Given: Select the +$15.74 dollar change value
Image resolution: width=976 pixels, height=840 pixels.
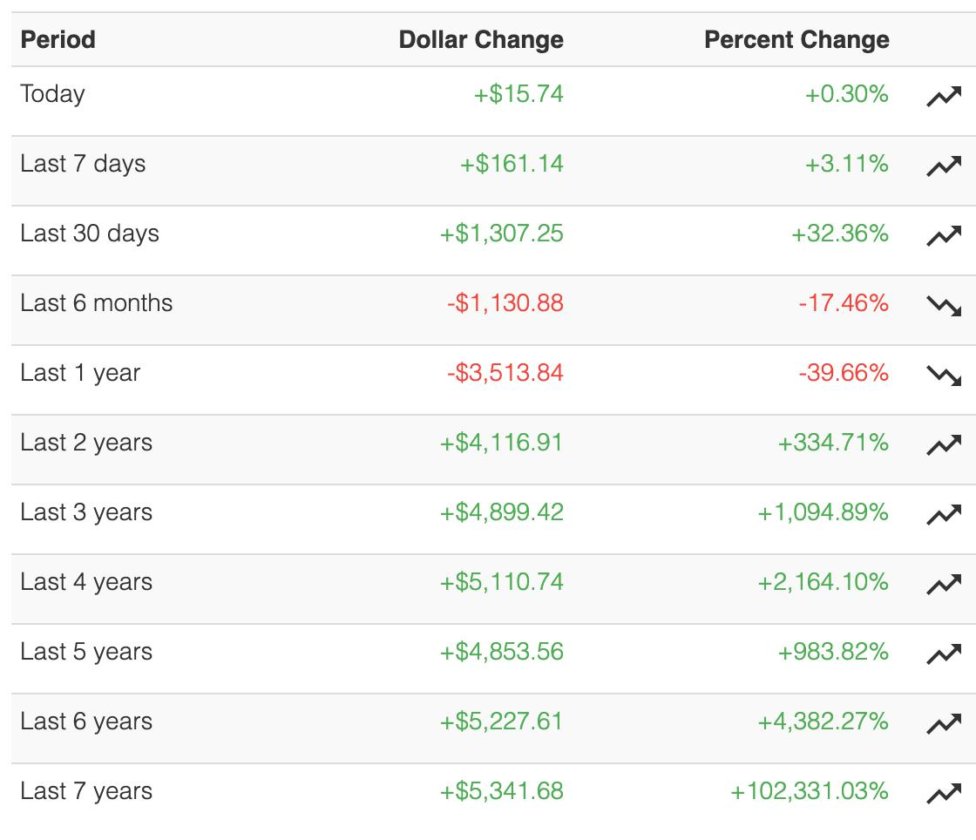Looking at the screenshot, I should (x=518, y=94).
